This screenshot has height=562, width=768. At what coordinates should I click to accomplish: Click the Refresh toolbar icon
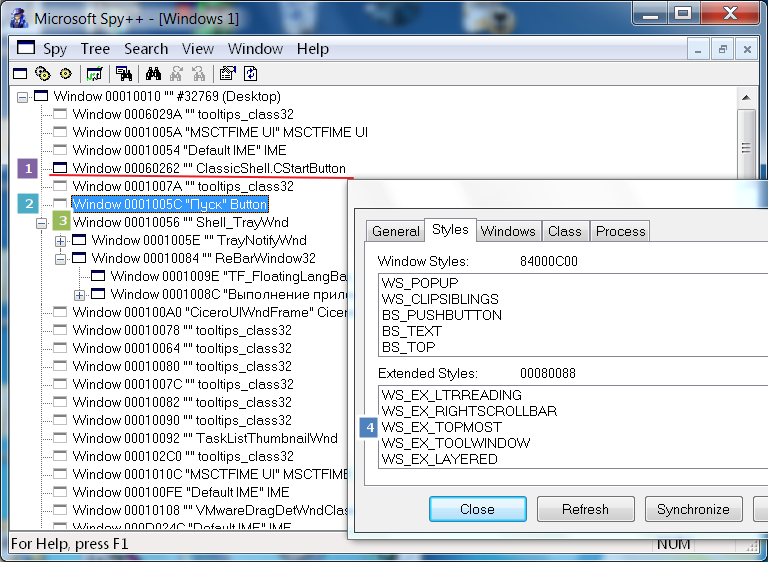[250, 74]
